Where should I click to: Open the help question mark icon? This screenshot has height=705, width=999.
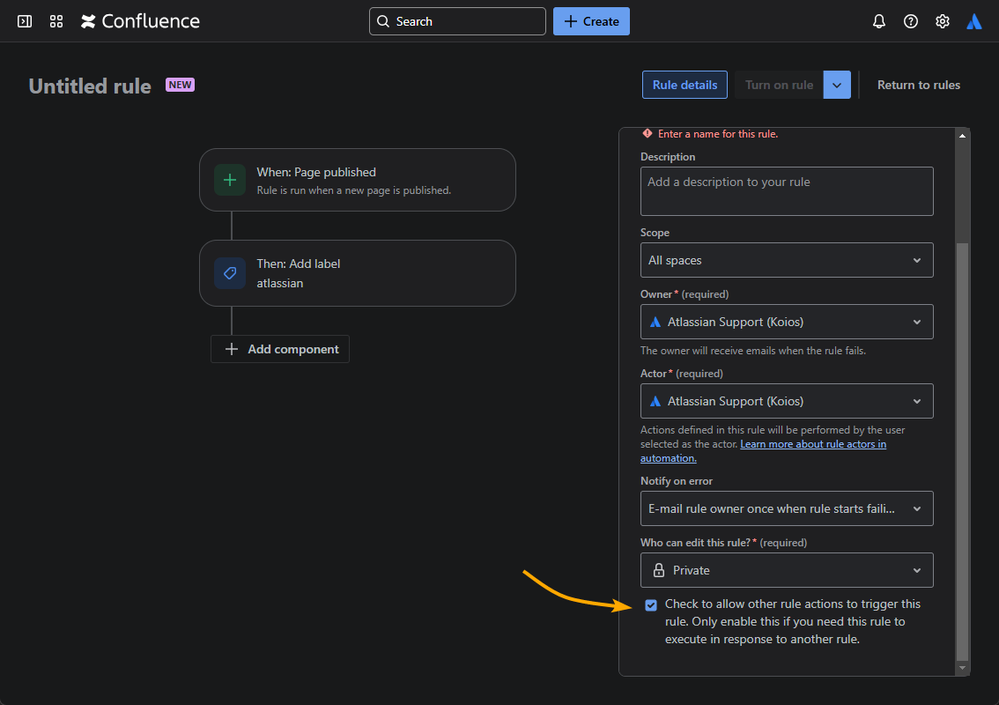click(910, 22)
